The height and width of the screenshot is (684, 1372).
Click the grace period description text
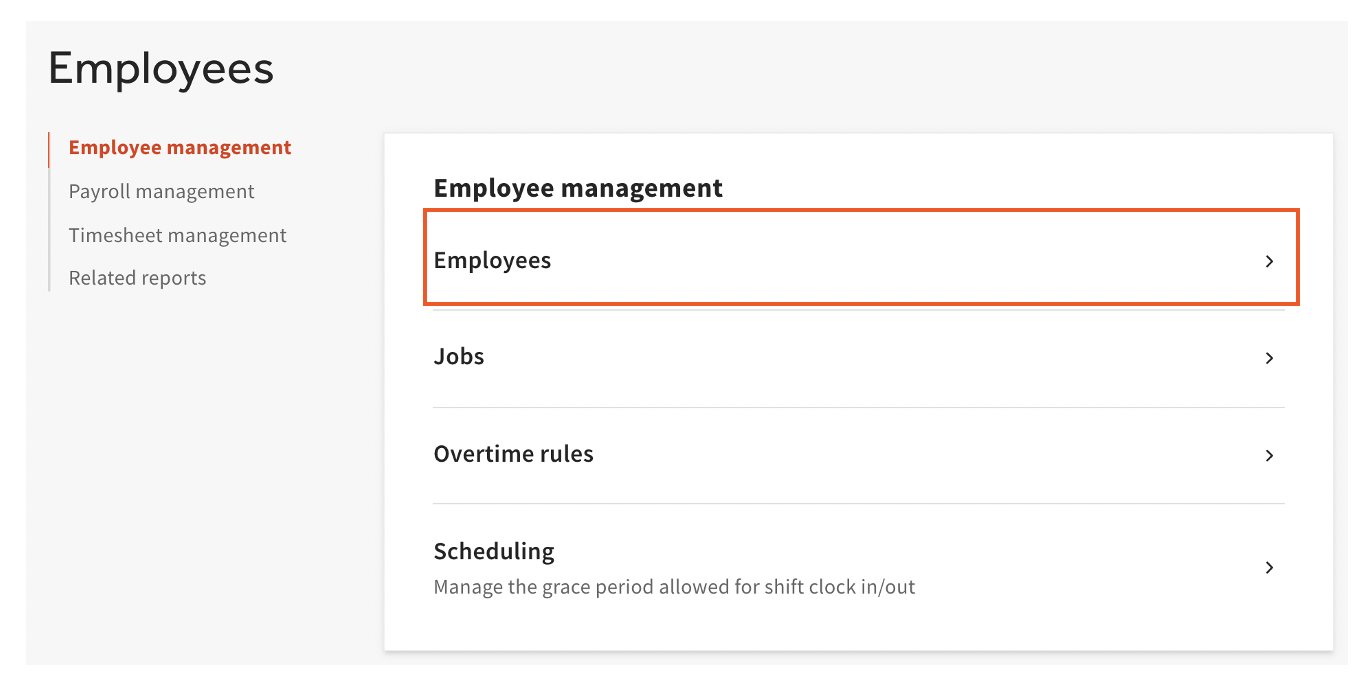pos(674,587)
